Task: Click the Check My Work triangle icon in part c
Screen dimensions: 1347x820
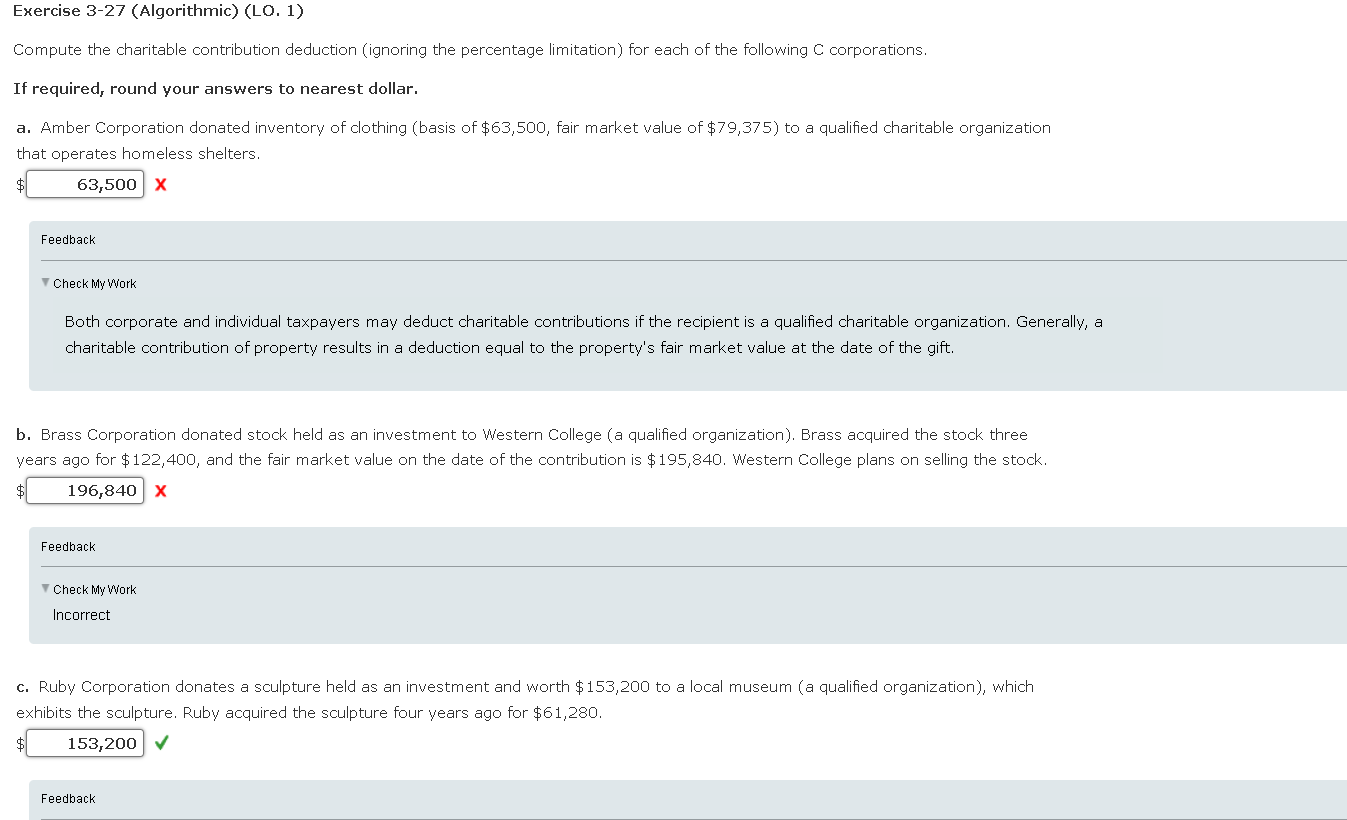Action: pyautogui.click(x=45, y=818)
